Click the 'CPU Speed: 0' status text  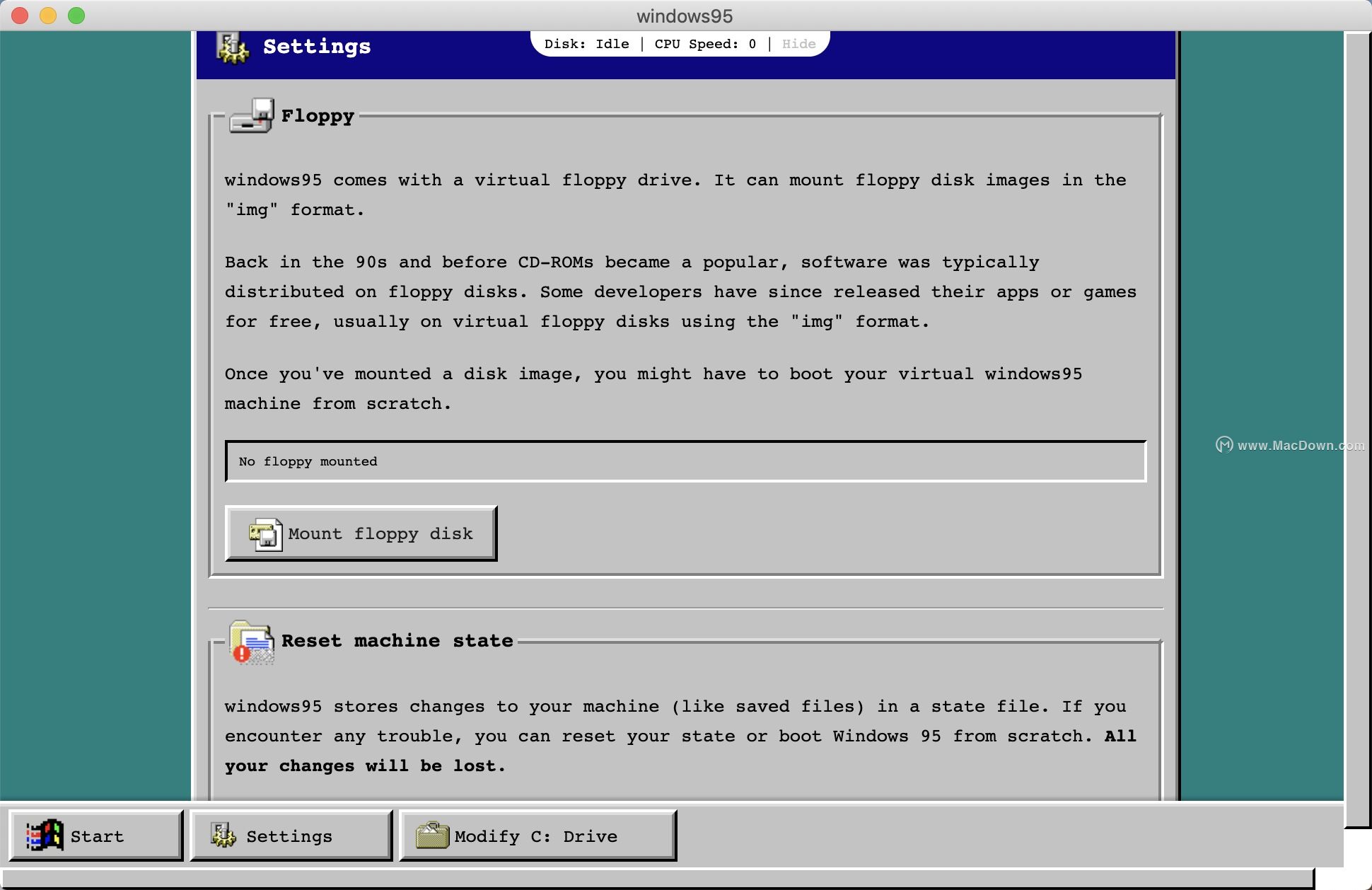[x=705, y=44]
